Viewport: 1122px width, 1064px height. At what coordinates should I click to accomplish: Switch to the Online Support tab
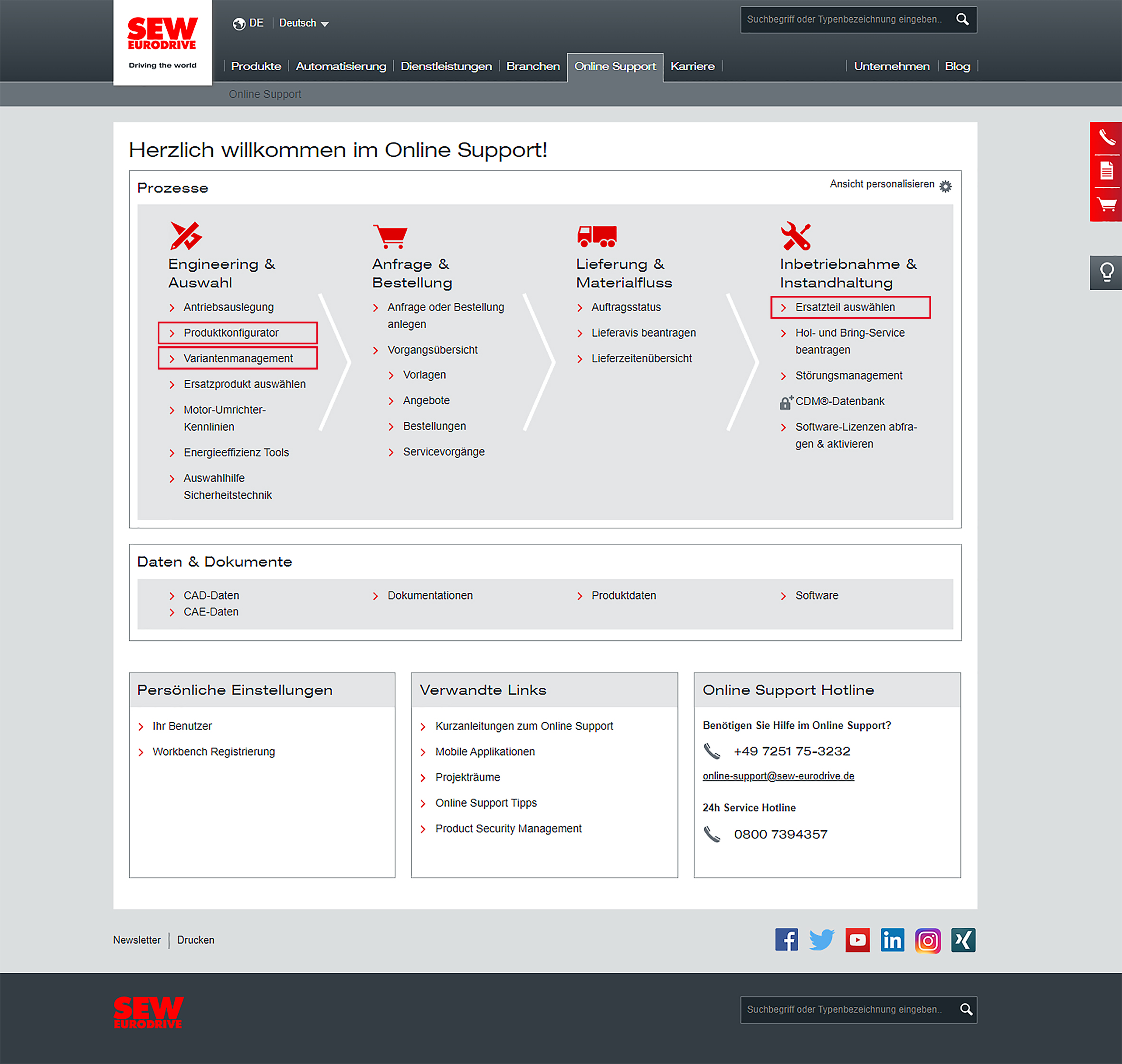coord(615,66)
